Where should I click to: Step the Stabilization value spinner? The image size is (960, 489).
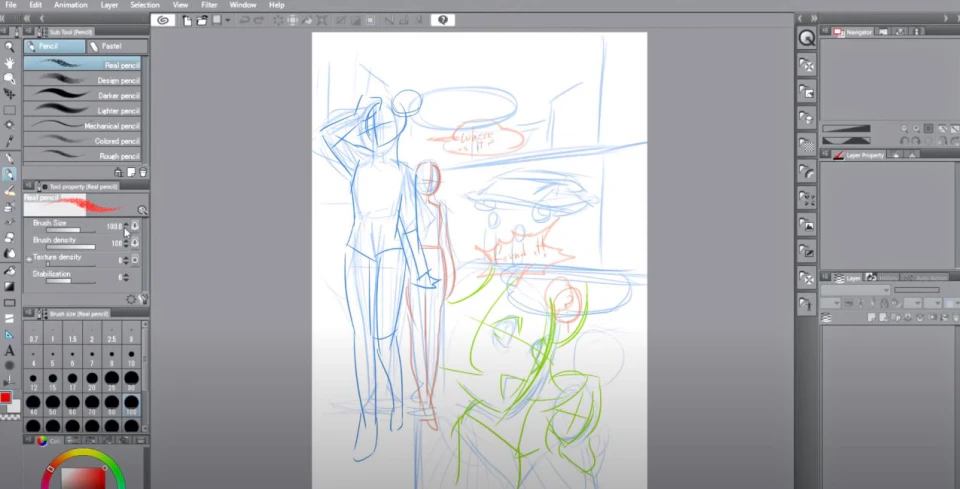pos(126,277)
